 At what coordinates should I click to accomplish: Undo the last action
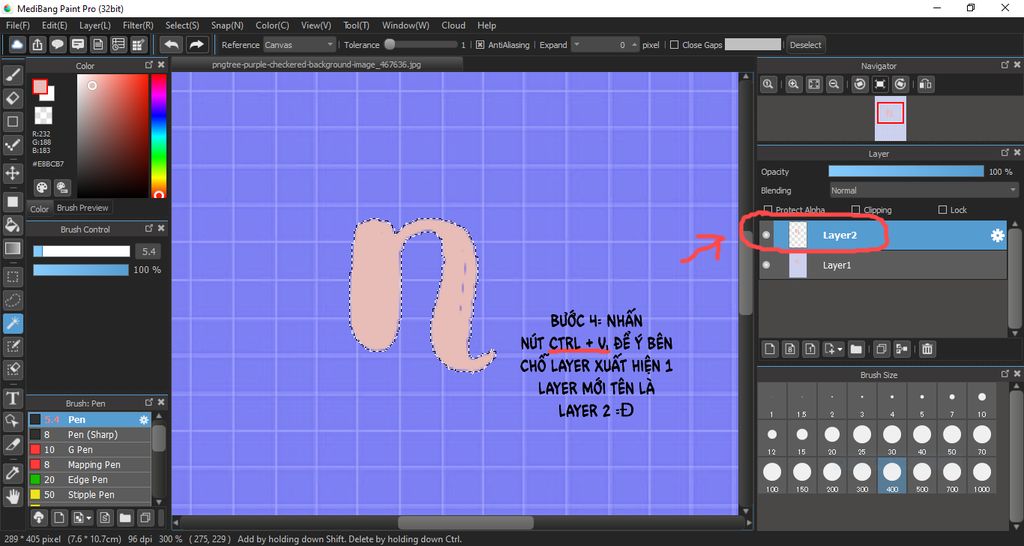[x=171, y=44]
